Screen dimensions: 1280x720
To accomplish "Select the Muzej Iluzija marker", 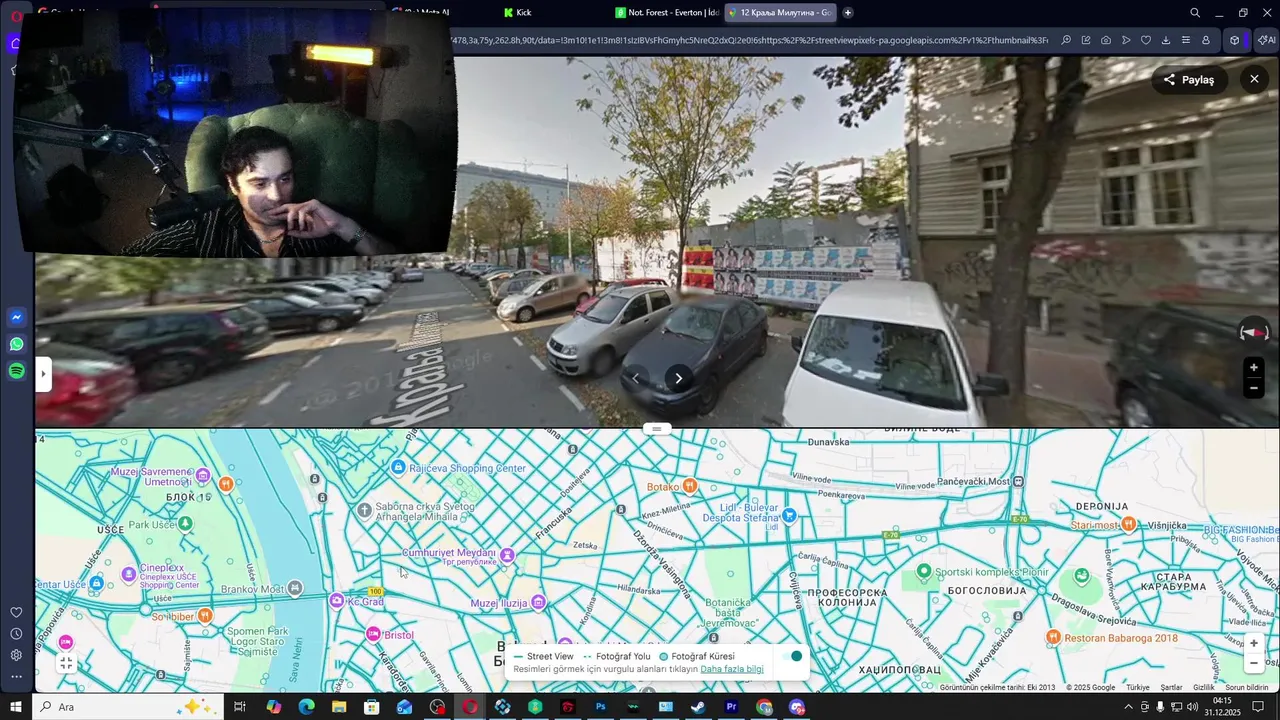I will coord(538,602).
